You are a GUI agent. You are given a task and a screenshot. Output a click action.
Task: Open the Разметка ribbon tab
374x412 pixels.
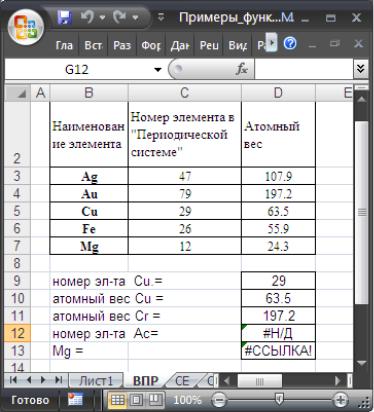pos(122,45)
